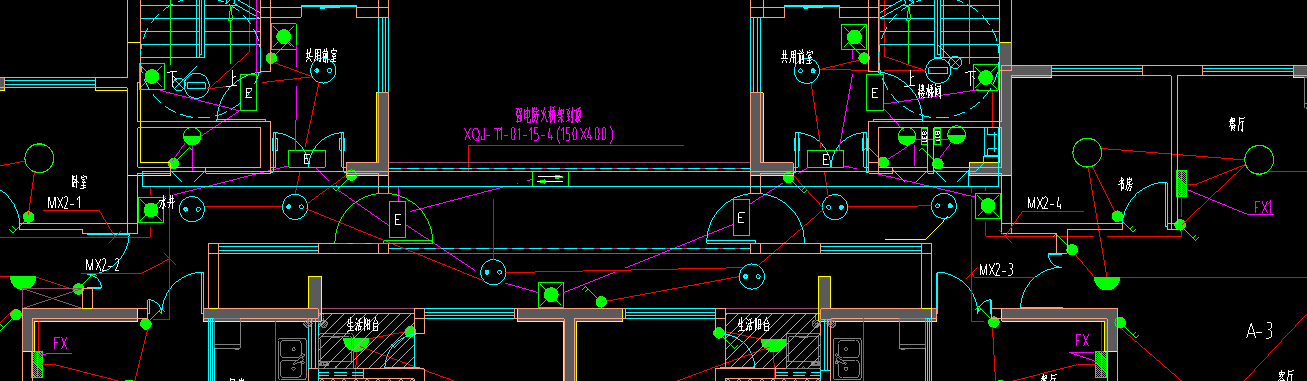Select the green-hatched FX1 distribution box

1183,183
